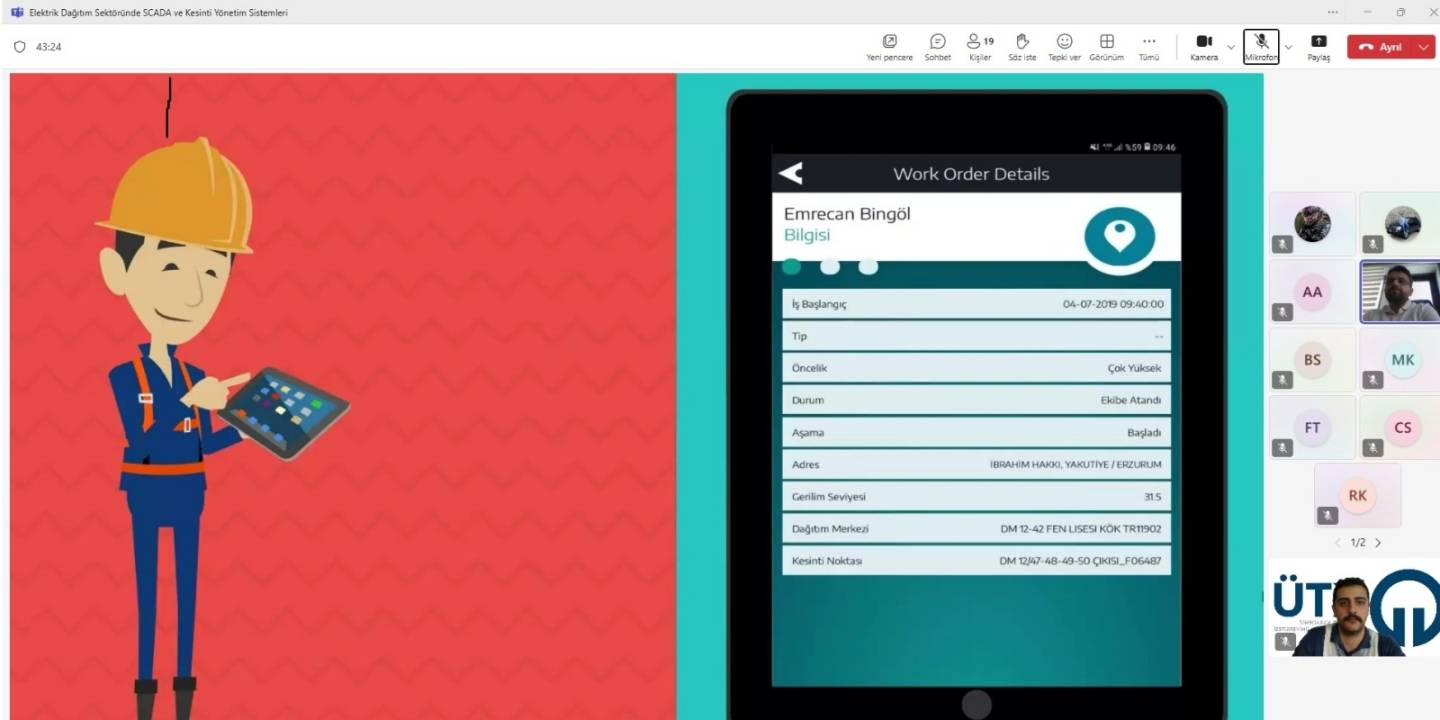Show the Kişiler participants list
Image resolution: width=1440 pixels, height=720 pixels.
pyautogui.click(x=980, y=47)
